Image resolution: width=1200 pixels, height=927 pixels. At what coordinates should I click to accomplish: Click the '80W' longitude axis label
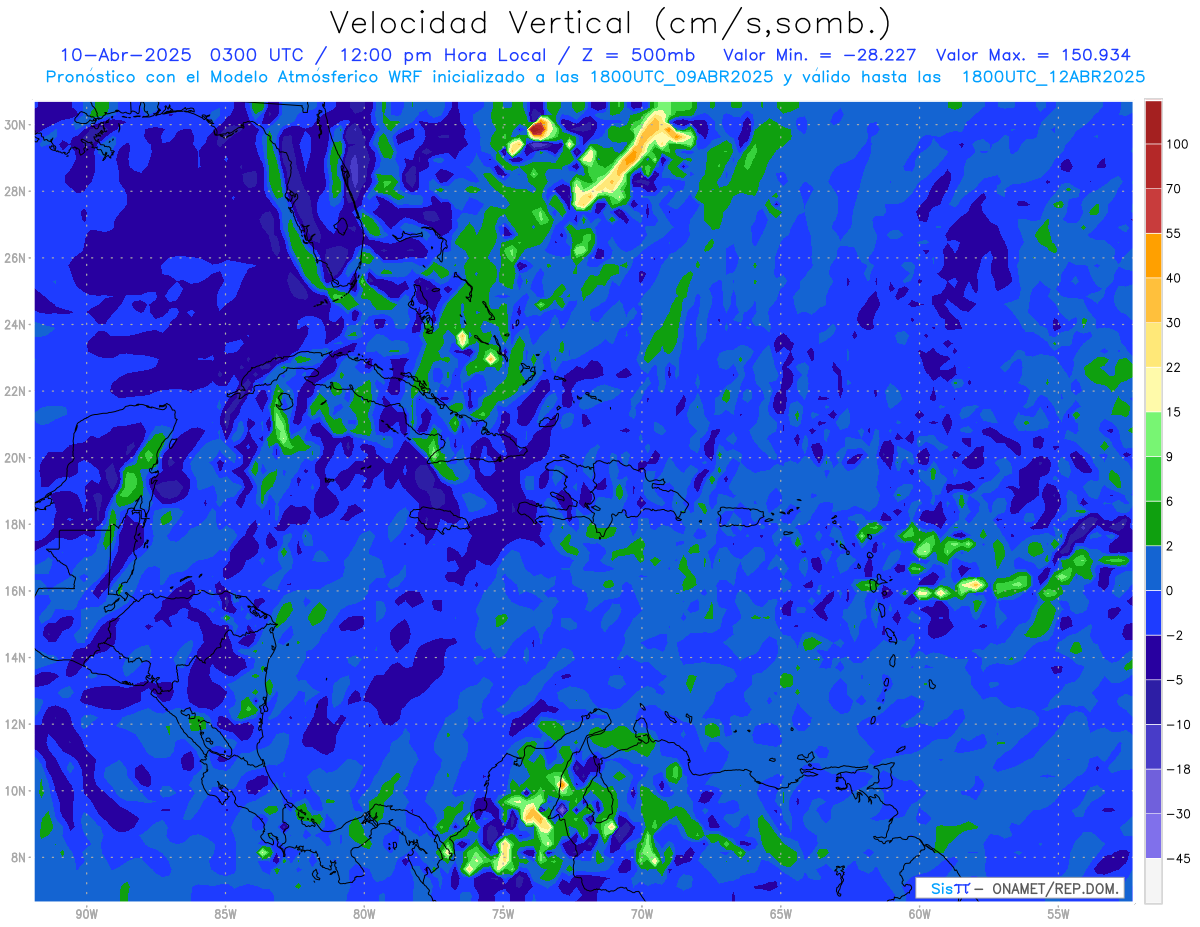pos(364,914)
